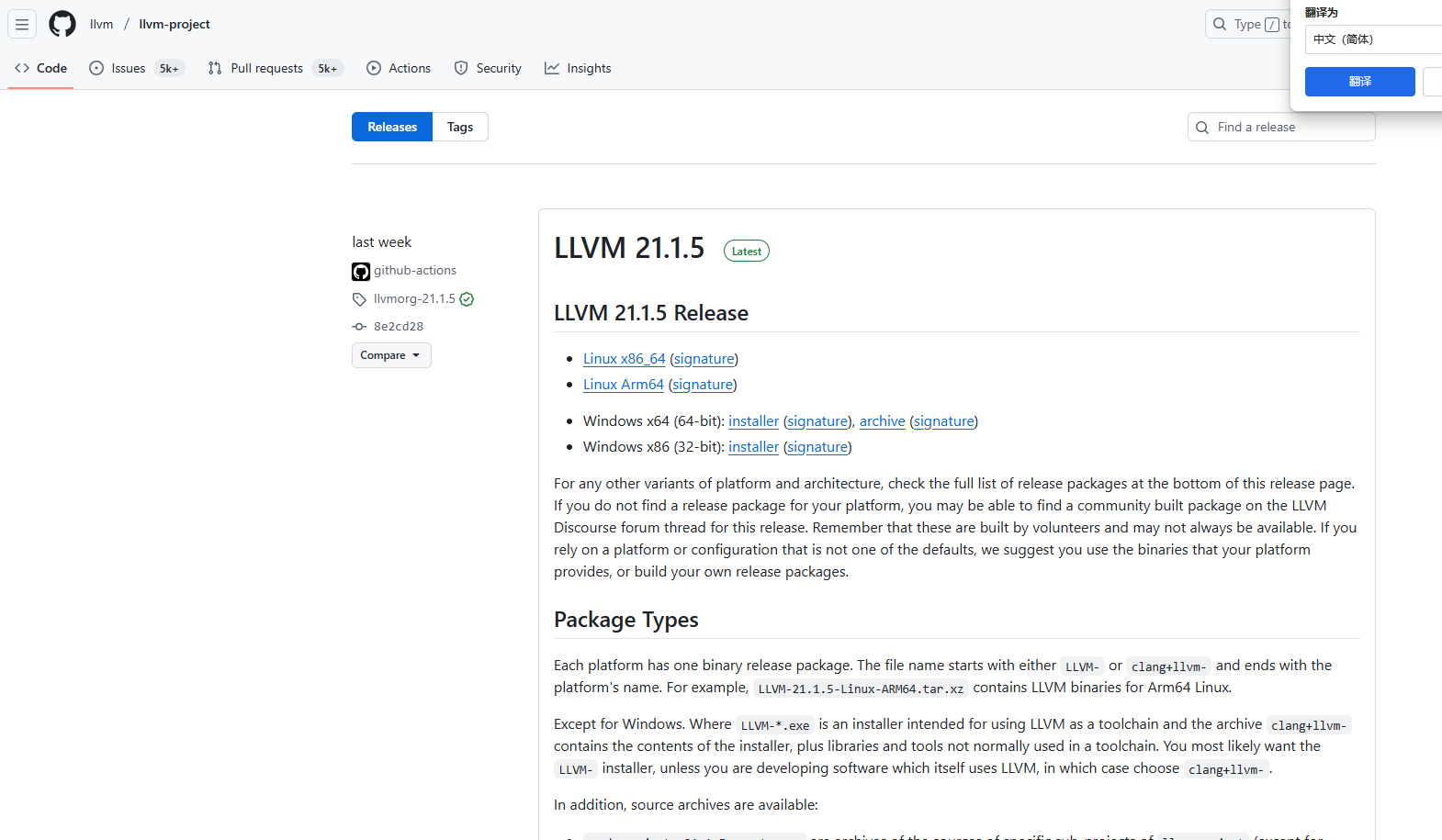Click the GitHub logo icon
Image resolution: width=1442 pixels, height=840 pixels.
click(x=62, y=24)
